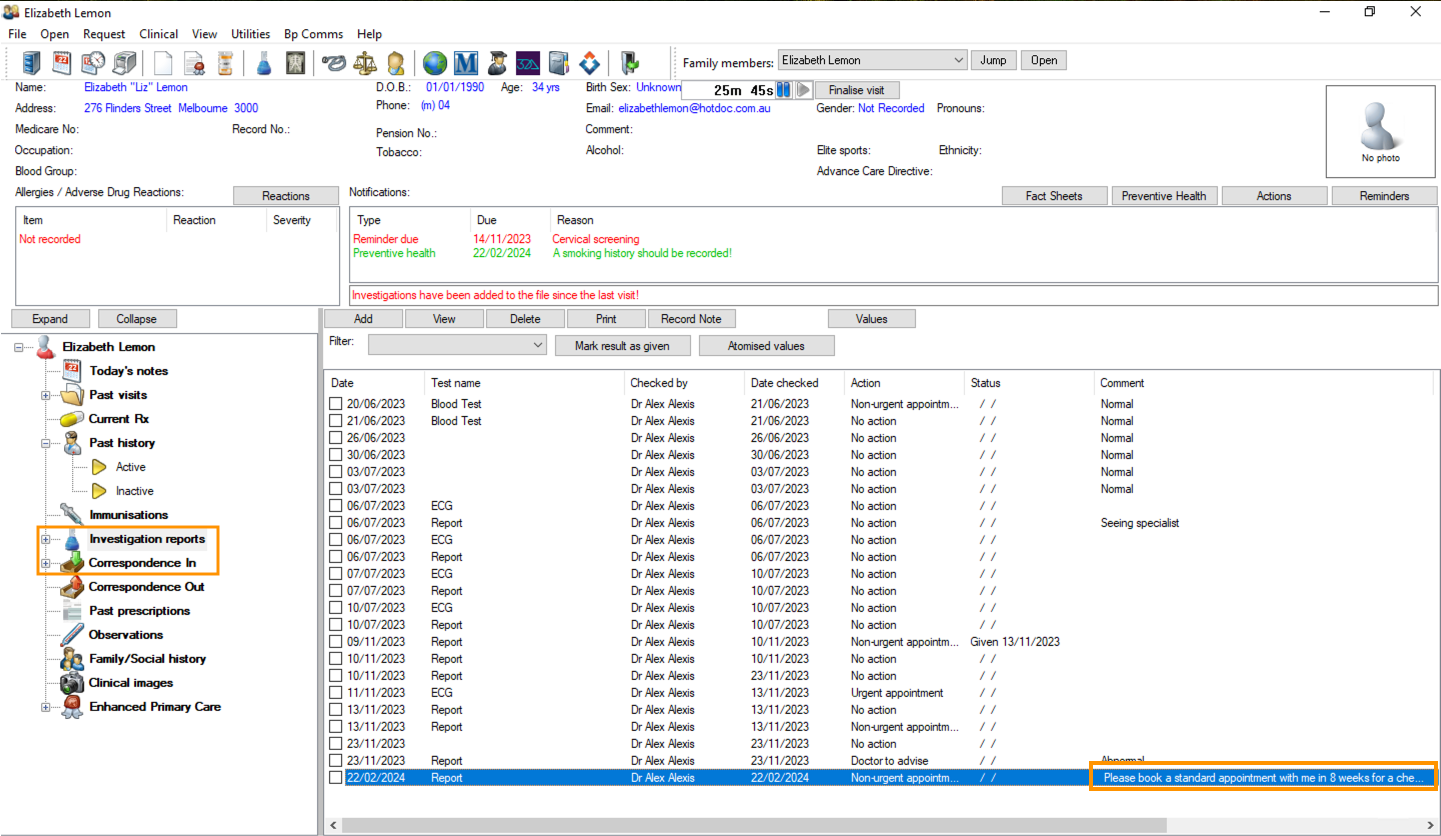Open Today's notes in patient tree
1441x836 pixels.
click(x=128, y=371)
